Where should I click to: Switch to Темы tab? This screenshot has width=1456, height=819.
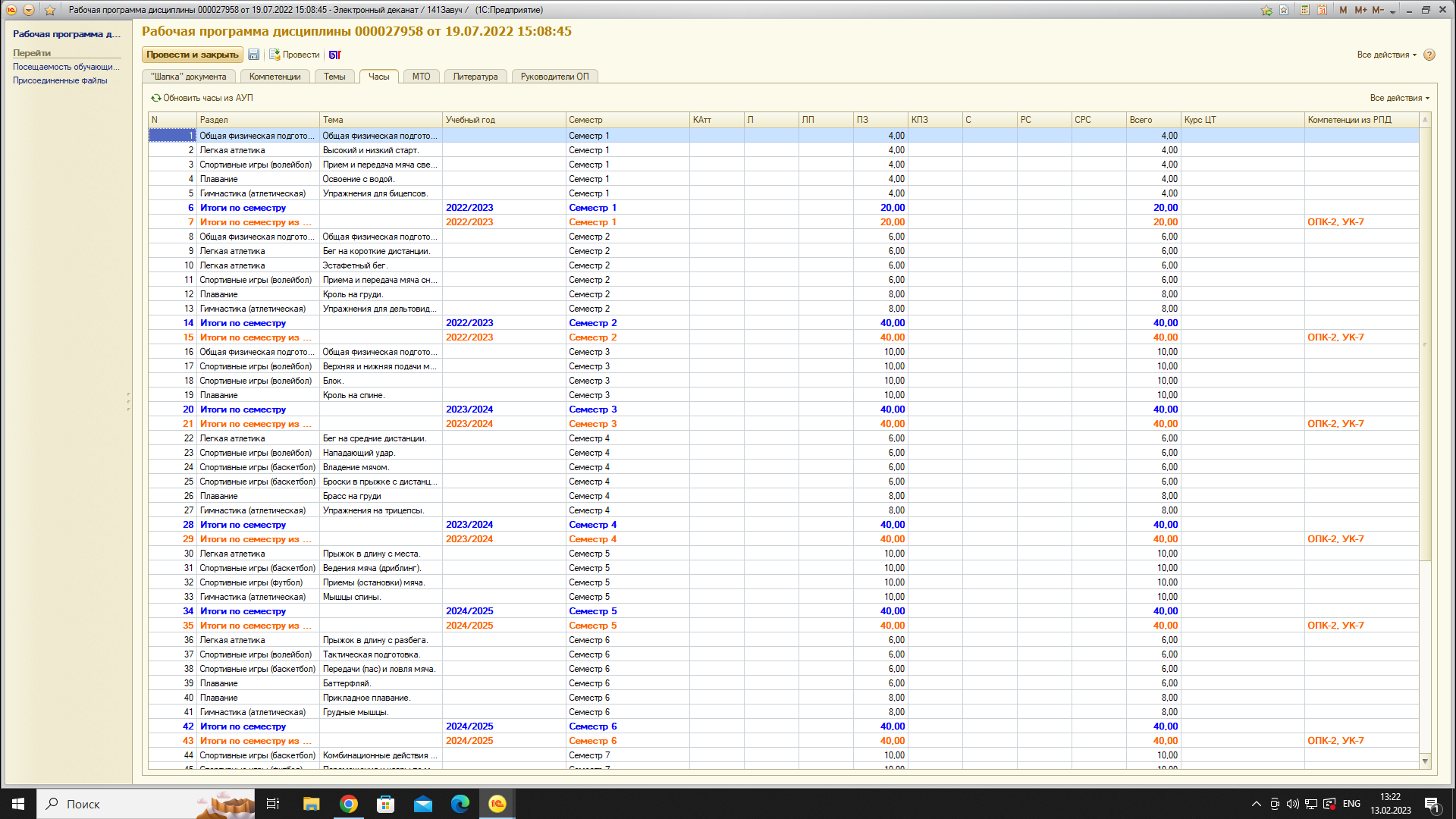(x=334, y=77)
